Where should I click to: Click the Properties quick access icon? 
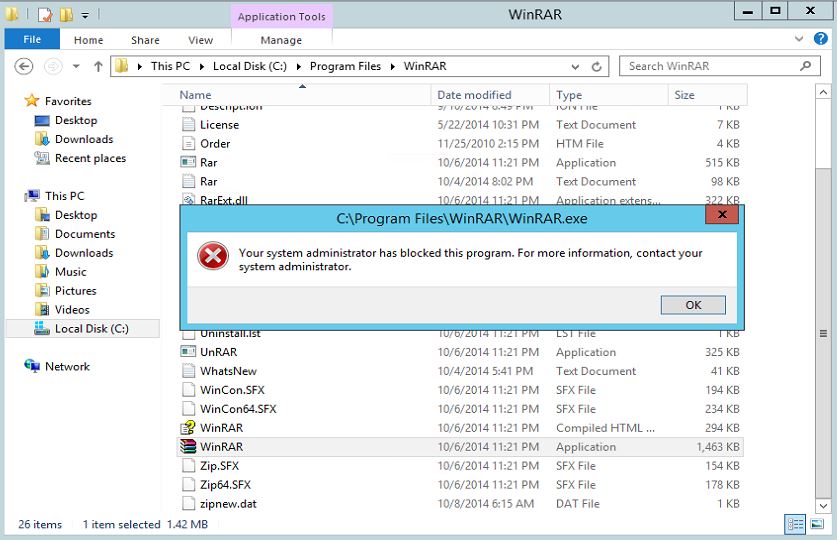45,14
